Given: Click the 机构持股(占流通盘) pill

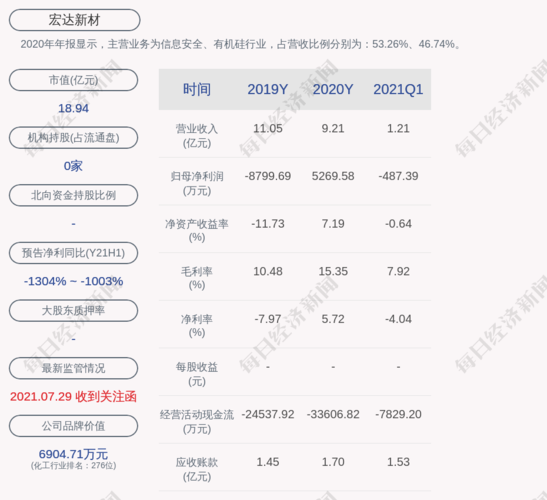Looking at the screenshot, I should (73, 137).
